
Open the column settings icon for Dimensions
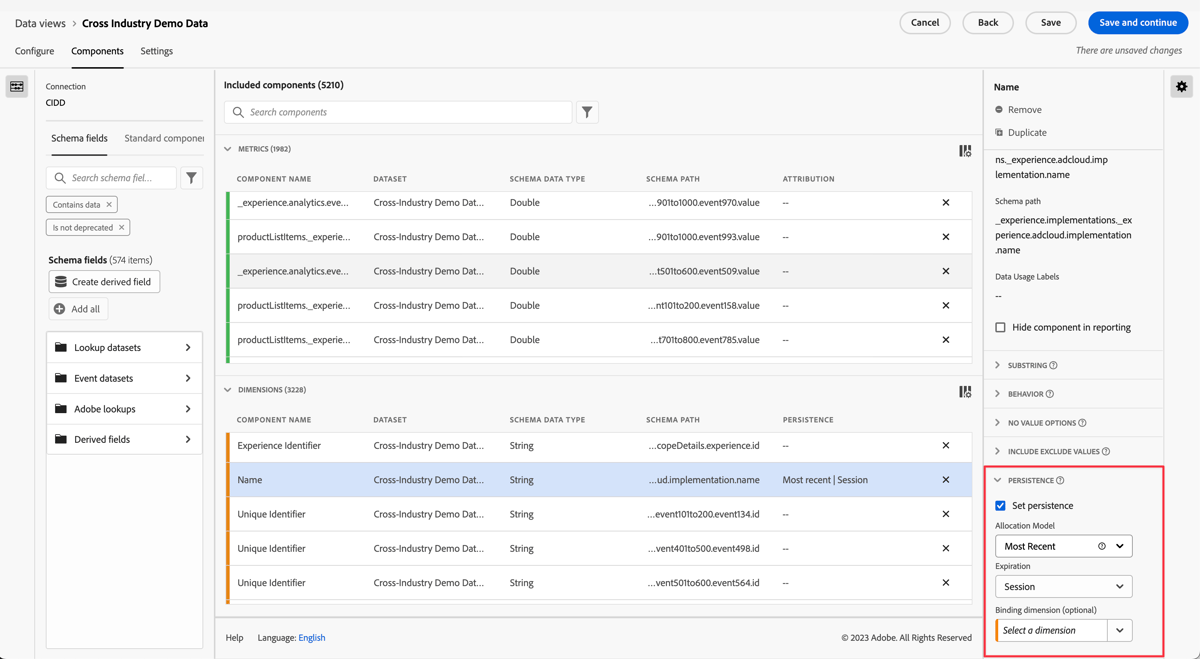click(x=965, y=391)
